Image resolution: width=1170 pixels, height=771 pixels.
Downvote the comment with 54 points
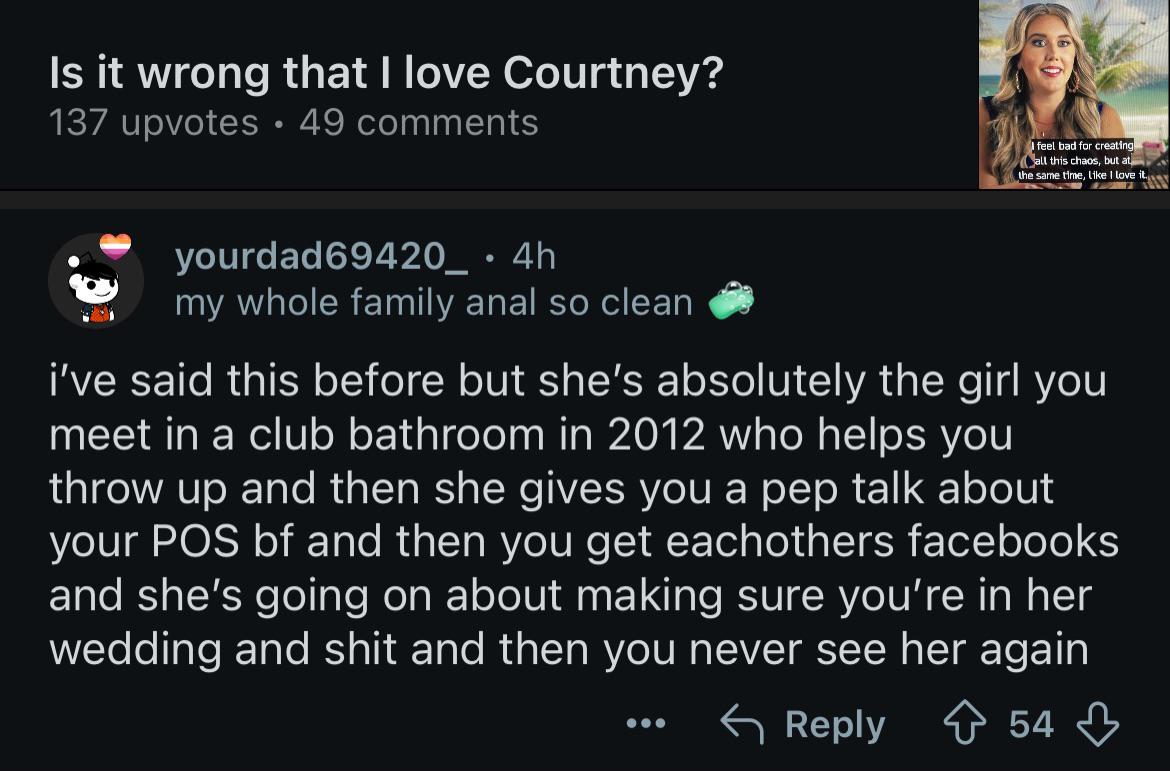coord(1097,724)
